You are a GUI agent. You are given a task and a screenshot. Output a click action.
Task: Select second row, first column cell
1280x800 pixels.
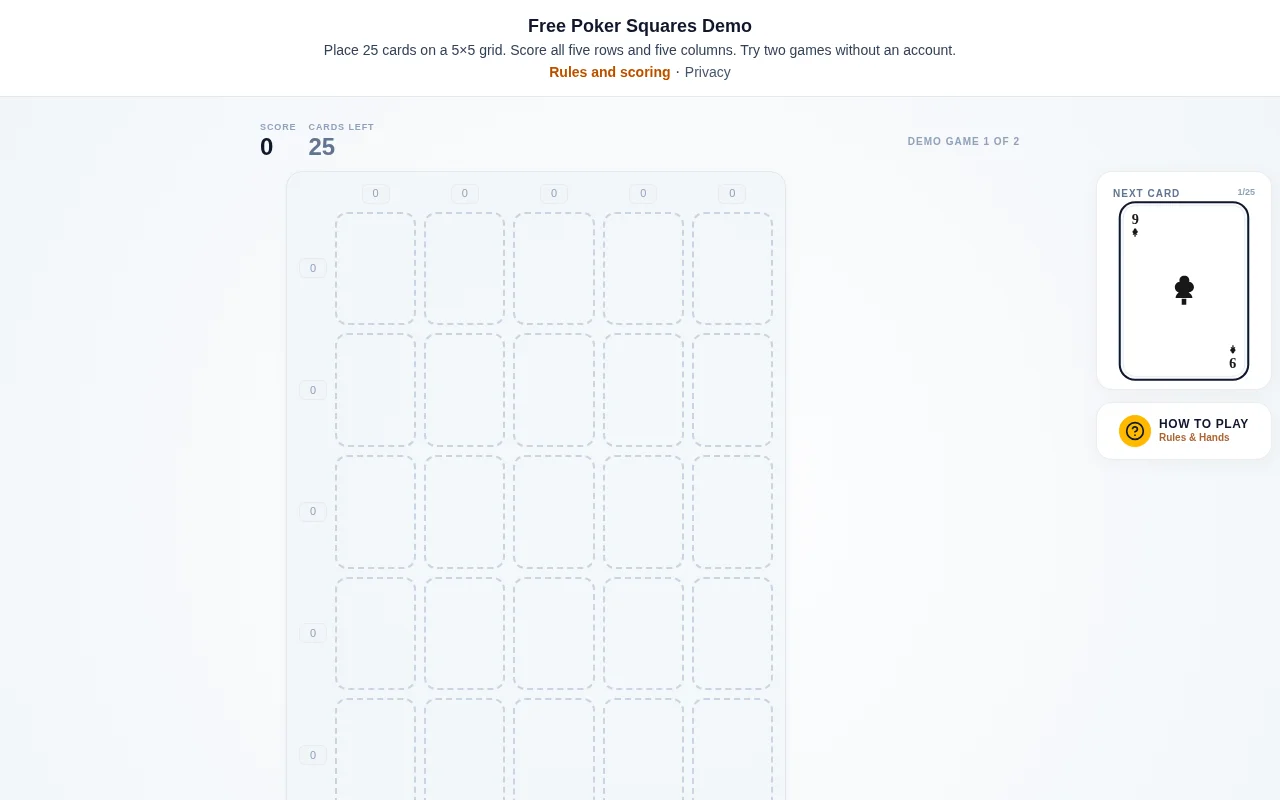click(x=375, y=390)
